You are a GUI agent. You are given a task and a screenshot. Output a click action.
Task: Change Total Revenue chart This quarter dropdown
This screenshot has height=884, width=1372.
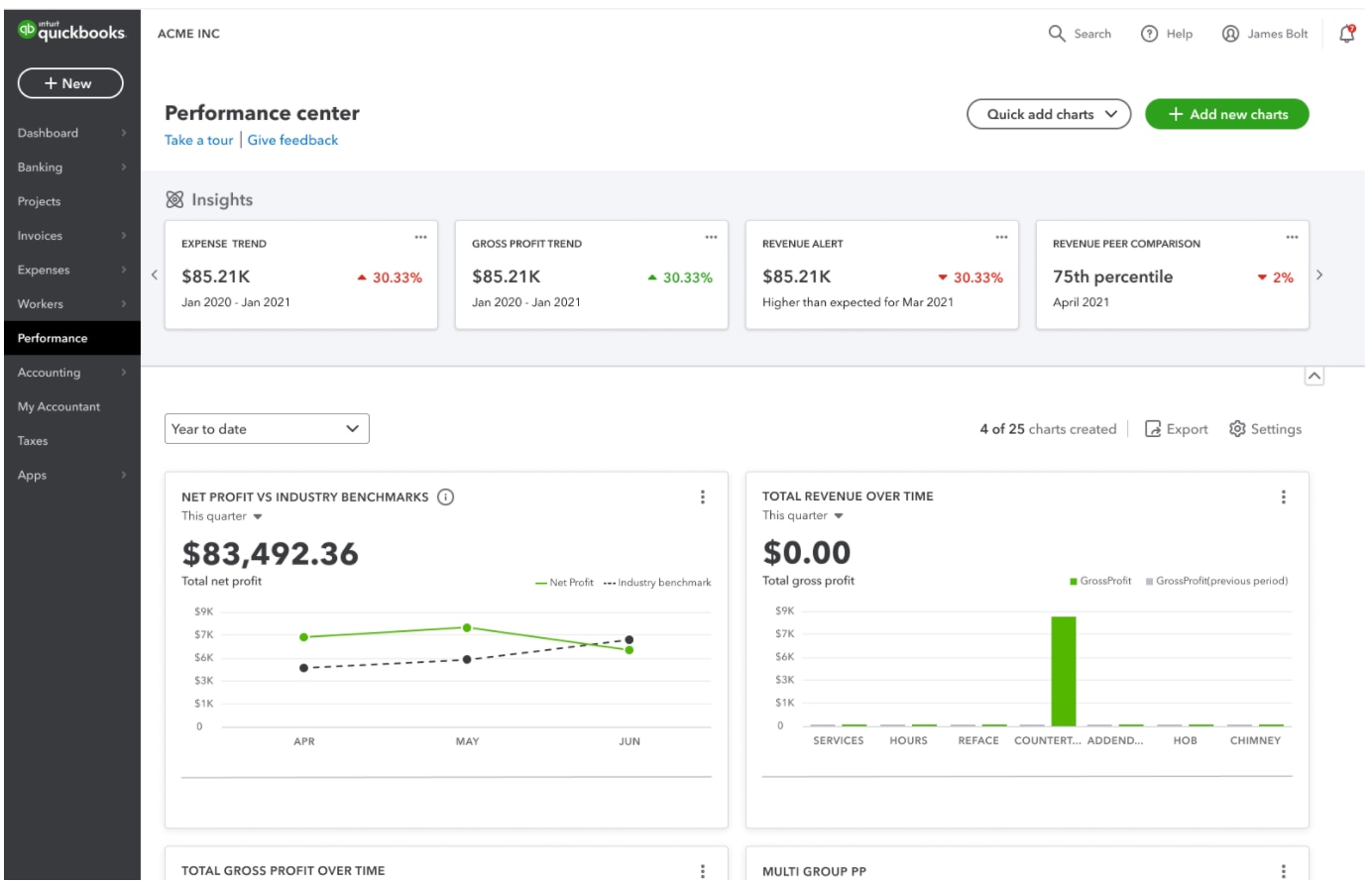click(803, 515)
